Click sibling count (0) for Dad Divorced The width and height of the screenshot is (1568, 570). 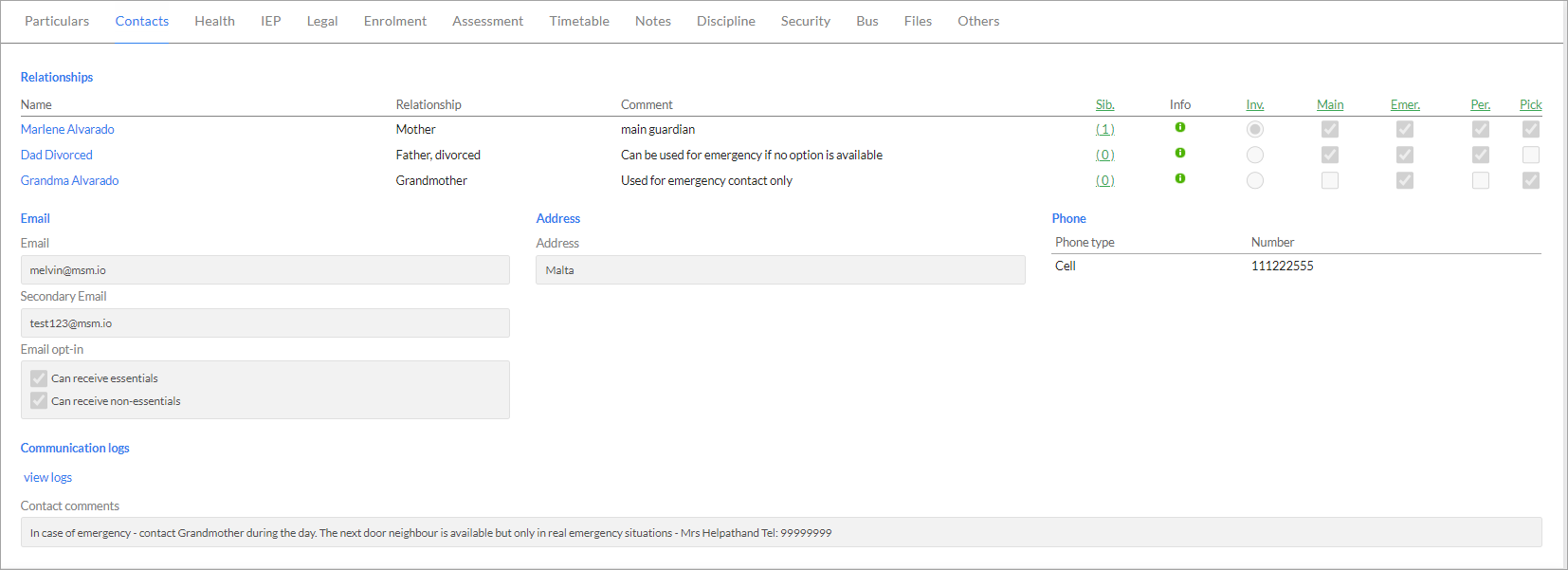[x=1105, y=155]
